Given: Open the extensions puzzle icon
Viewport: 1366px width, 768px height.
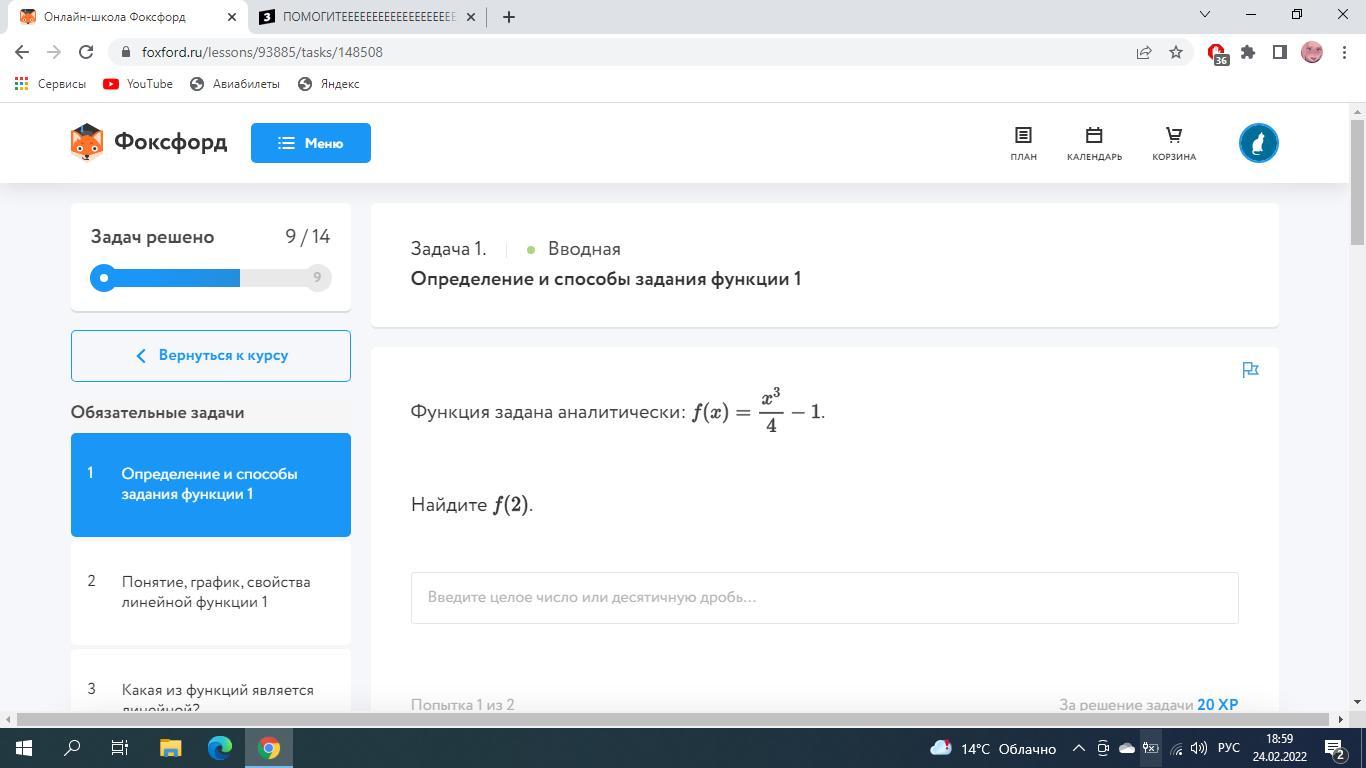Looking at the screenshot, I should (1248, 52).
